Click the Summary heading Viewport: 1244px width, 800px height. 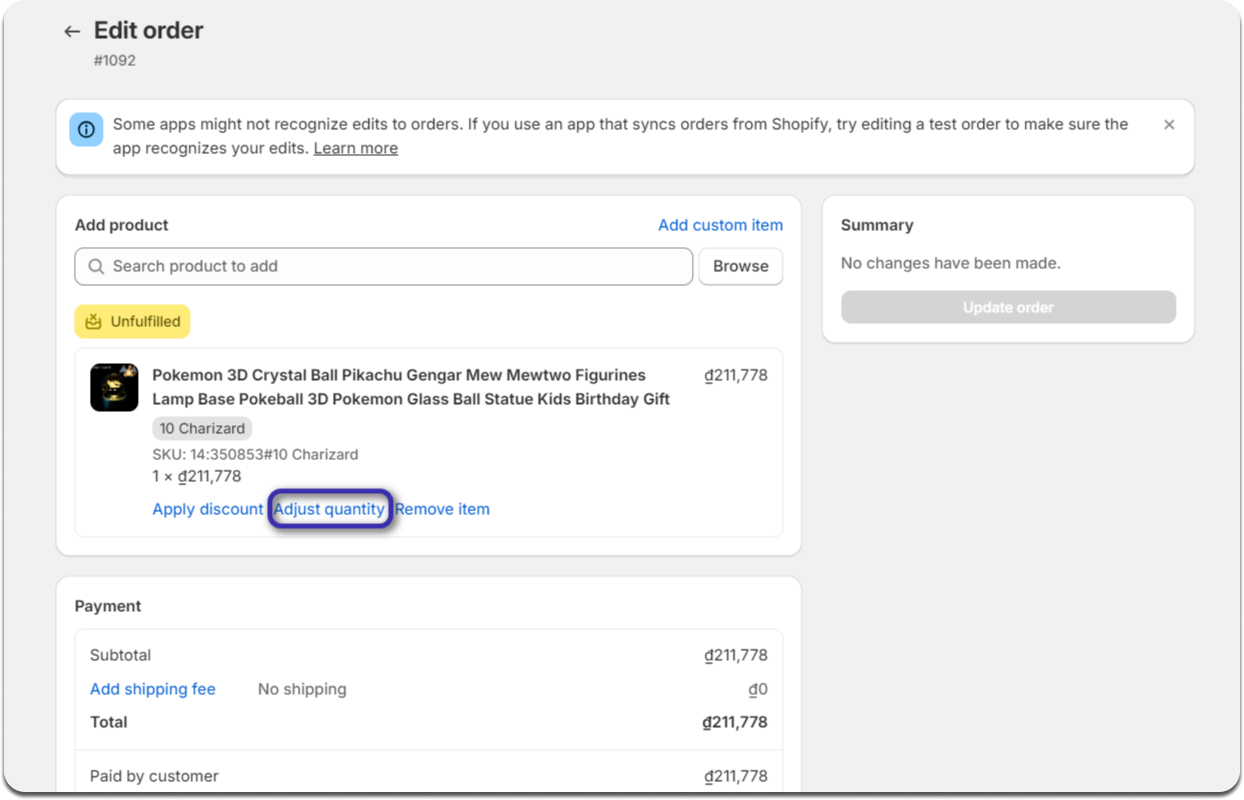click(877, 225)
